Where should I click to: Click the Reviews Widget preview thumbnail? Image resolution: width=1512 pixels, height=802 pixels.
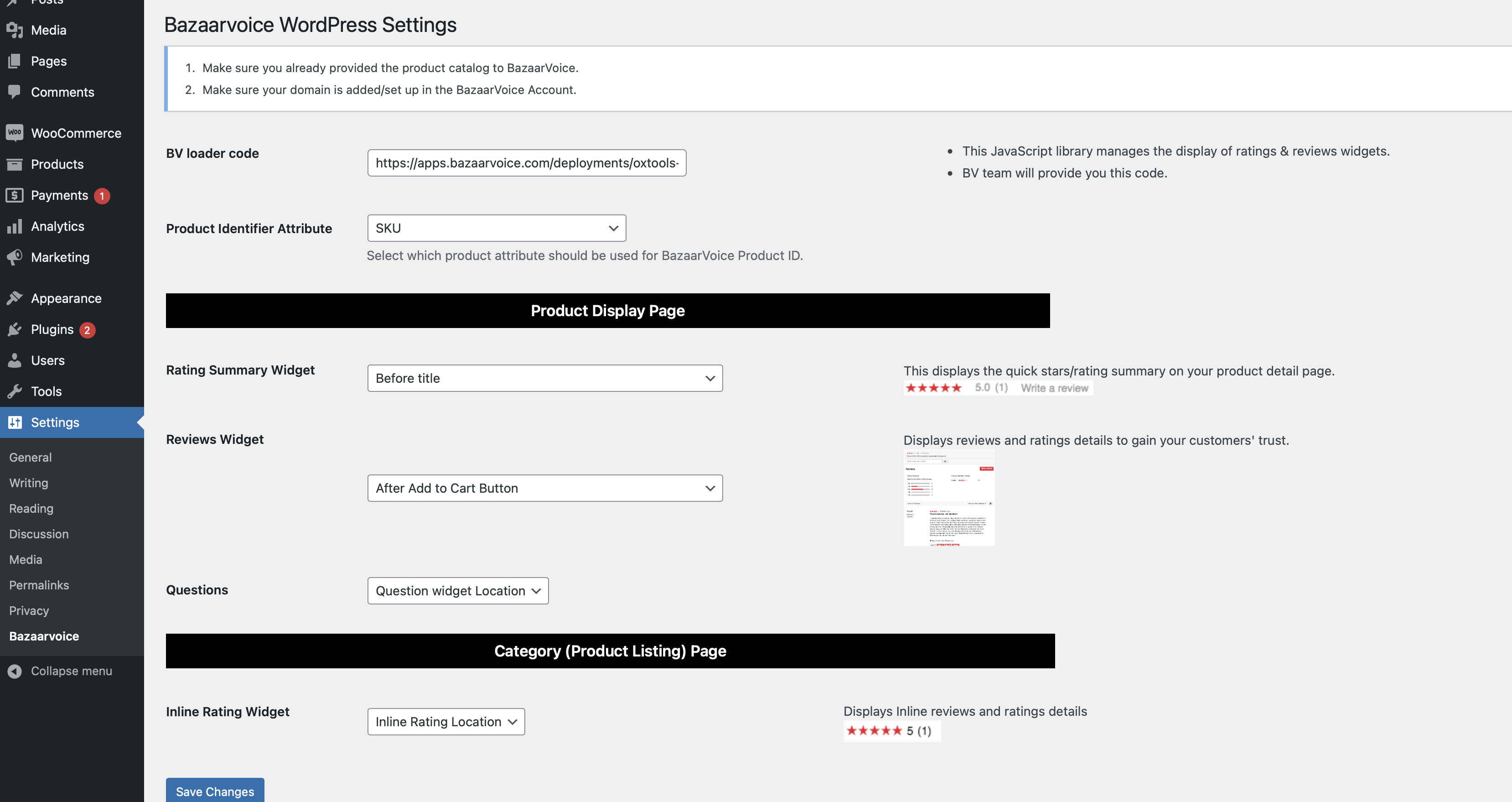coord(948,498)
